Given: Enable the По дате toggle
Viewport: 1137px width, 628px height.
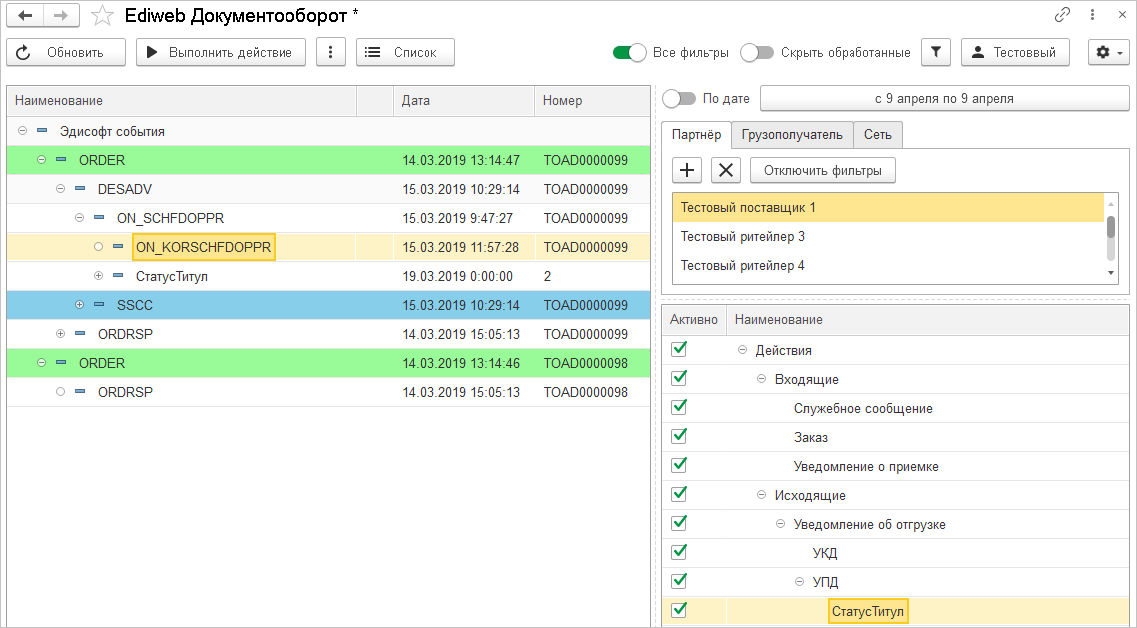Looking at the screenshot, I should click(679, 98).
